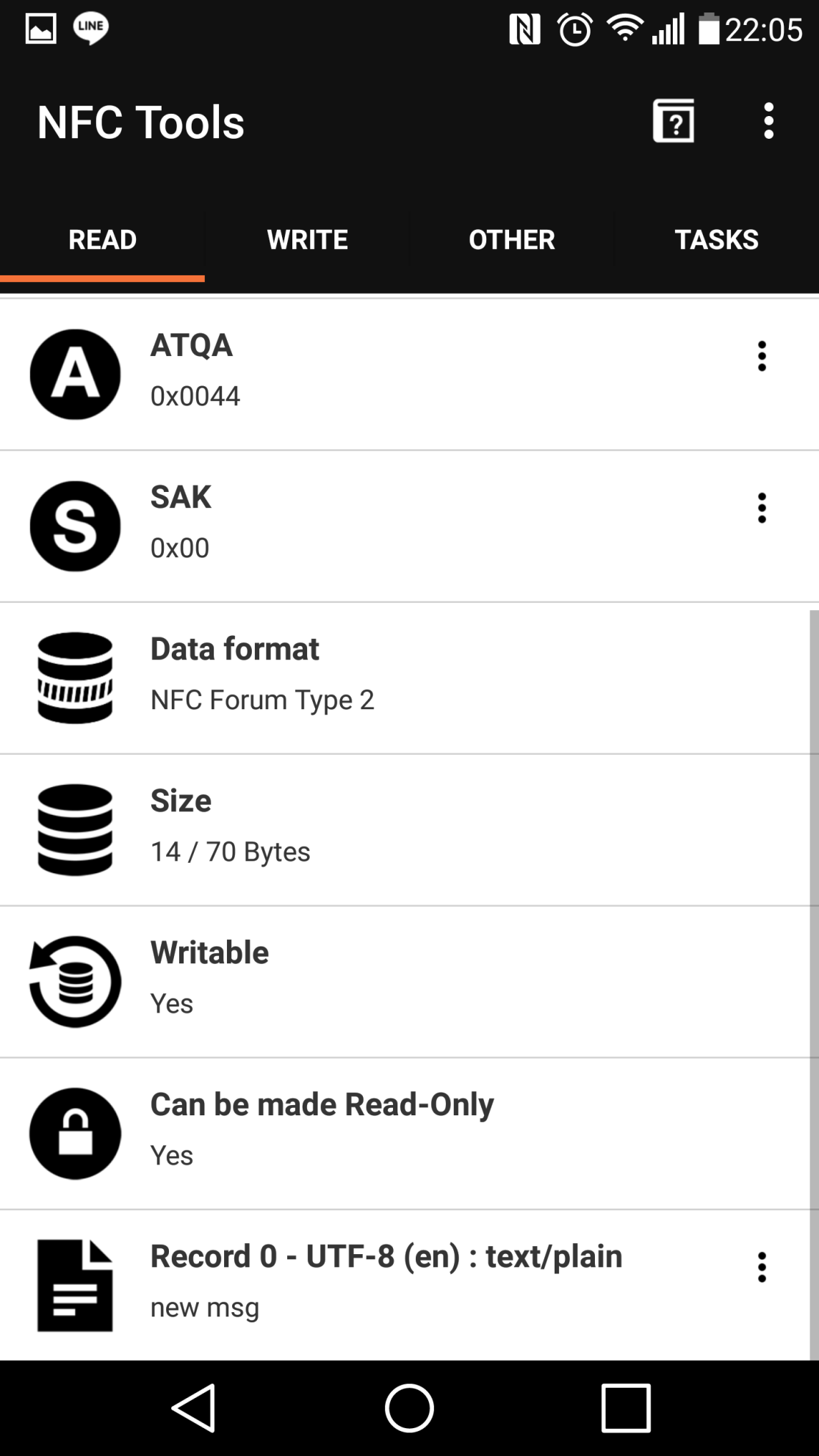Switch to the OTHER tab
The height and width of the screenshot is (1456, 819).
[x=512, y=239]
